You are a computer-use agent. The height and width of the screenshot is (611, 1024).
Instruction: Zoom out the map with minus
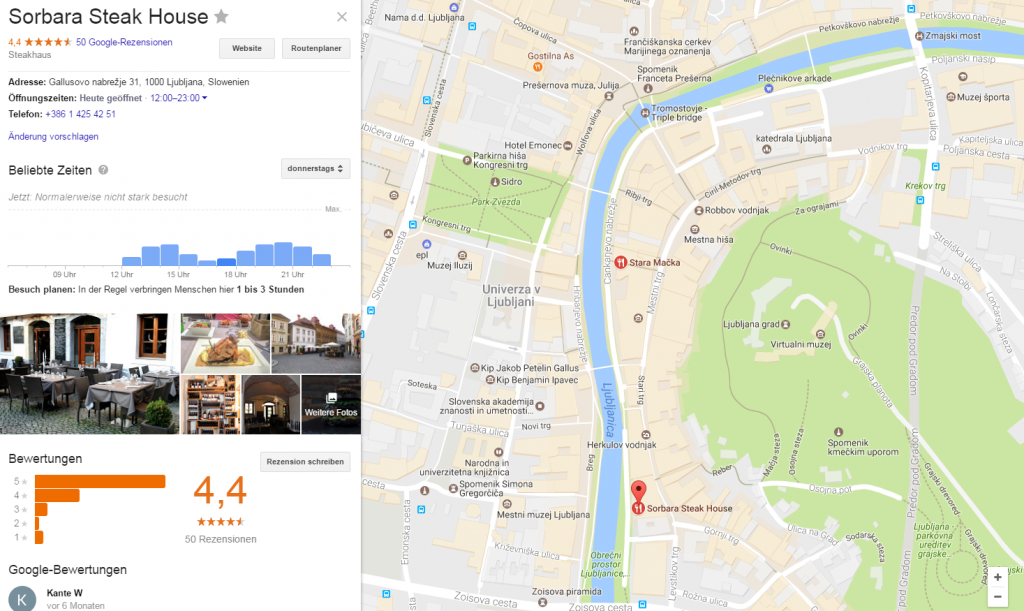(x=997, y=597)
